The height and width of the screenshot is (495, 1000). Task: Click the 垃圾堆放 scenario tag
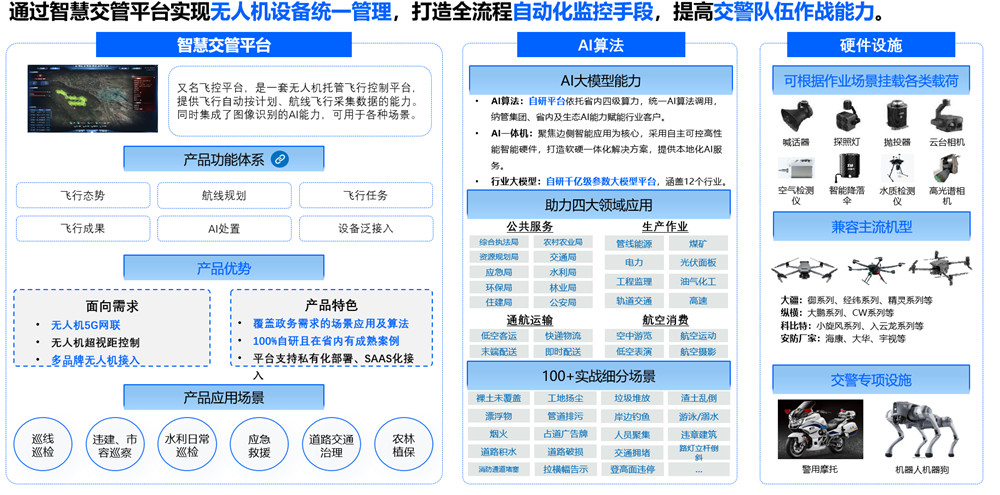[x=632, y=398]
